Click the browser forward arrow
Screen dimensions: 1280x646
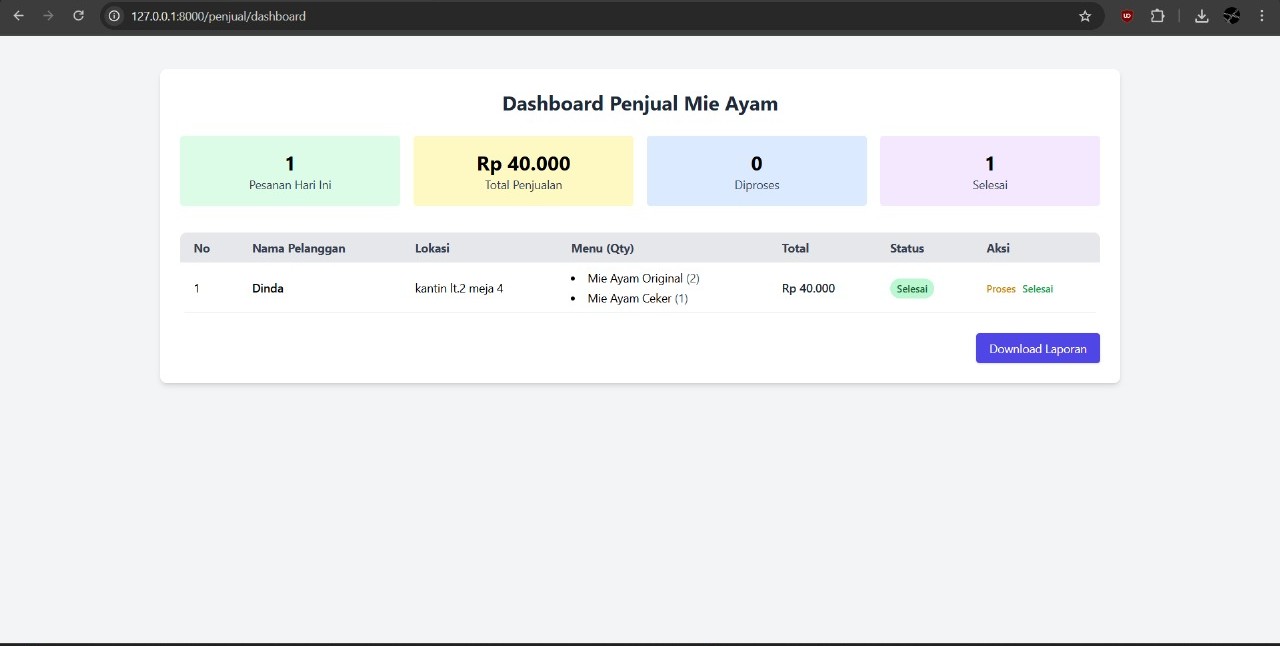[48, 16]
